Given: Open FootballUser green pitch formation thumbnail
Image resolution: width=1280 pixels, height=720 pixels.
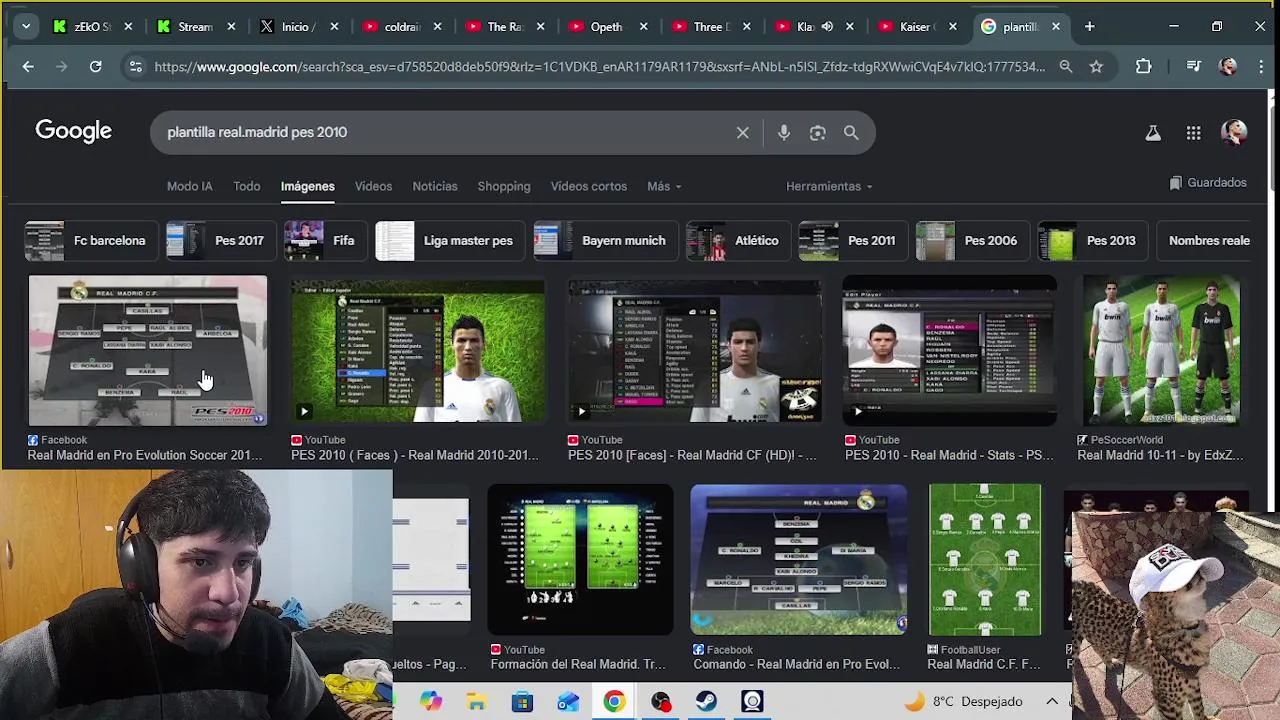Looking at the screenshot, I should 985,560.
